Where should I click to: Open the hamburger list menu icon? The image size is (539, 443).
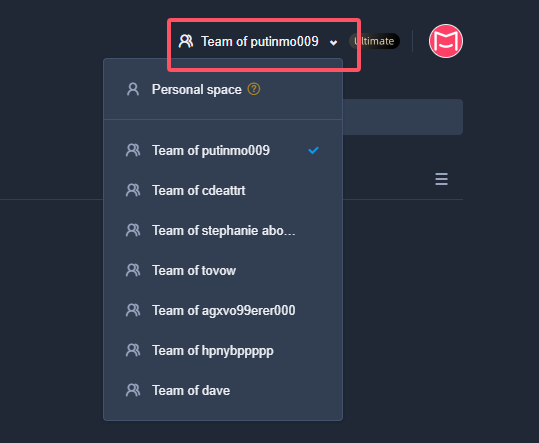pos(441,179)
